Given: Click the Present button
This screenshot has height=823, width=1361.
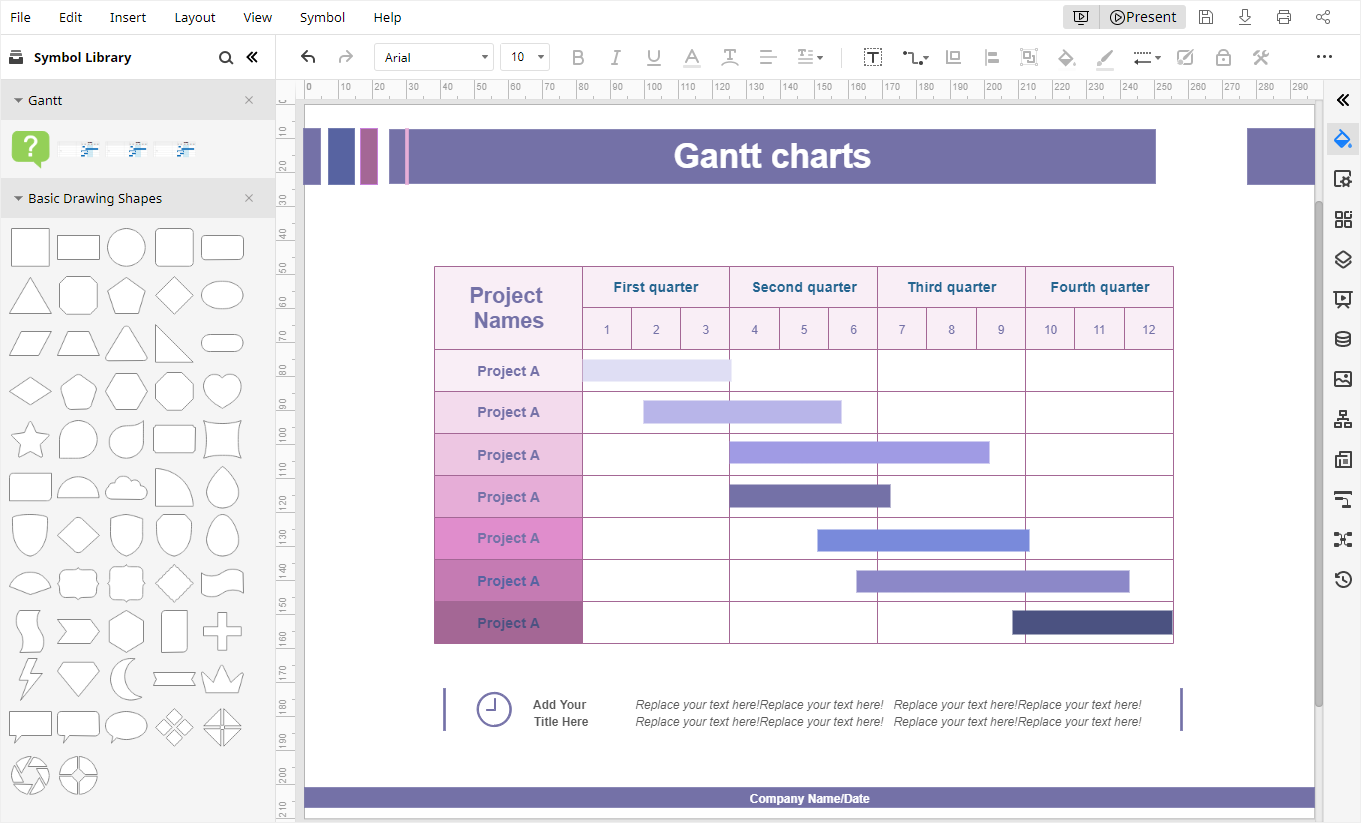Looking at the screenshot, I should [x=1142, y=17].
